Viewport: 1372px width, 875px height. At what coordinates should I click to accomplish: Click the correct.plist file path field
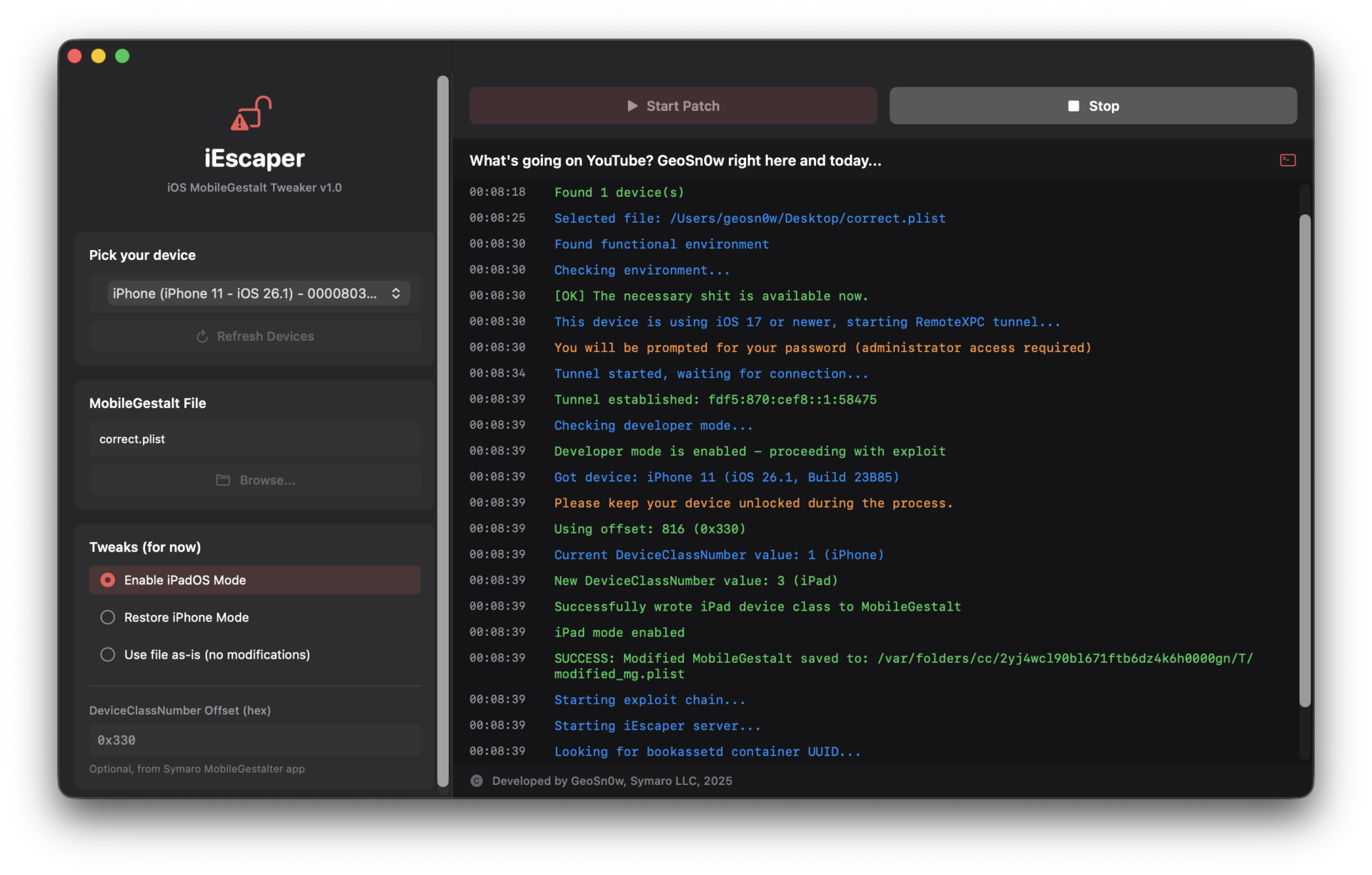click(x=255, y=439)
